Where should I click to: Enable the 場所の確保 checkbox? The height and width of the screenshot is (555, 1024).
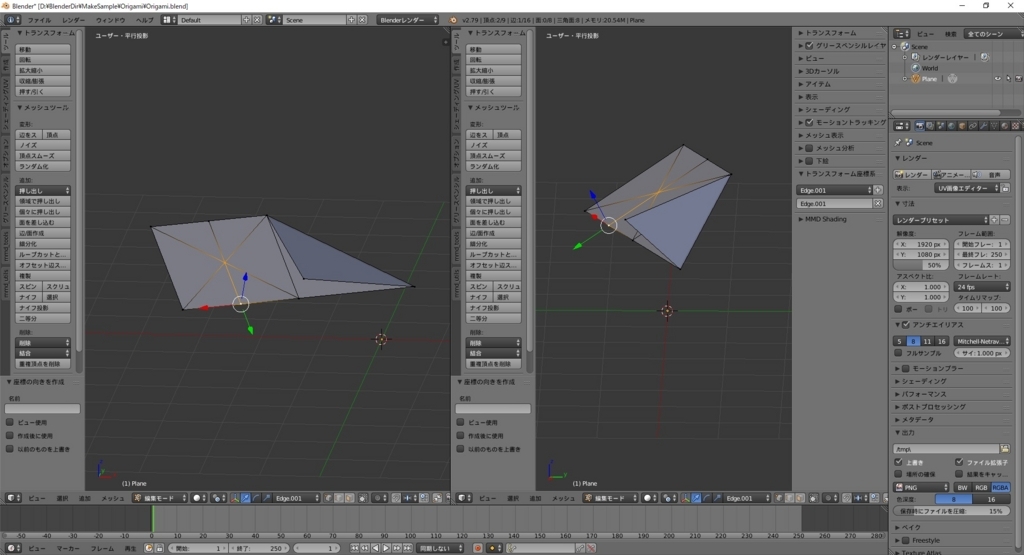899,473
